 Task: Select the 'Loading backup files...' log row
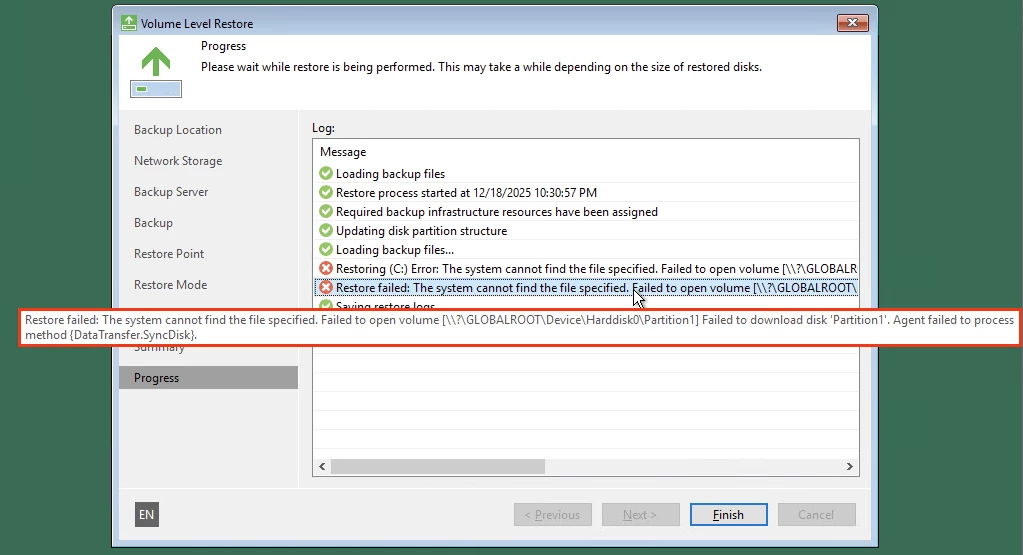pos(586,249)
